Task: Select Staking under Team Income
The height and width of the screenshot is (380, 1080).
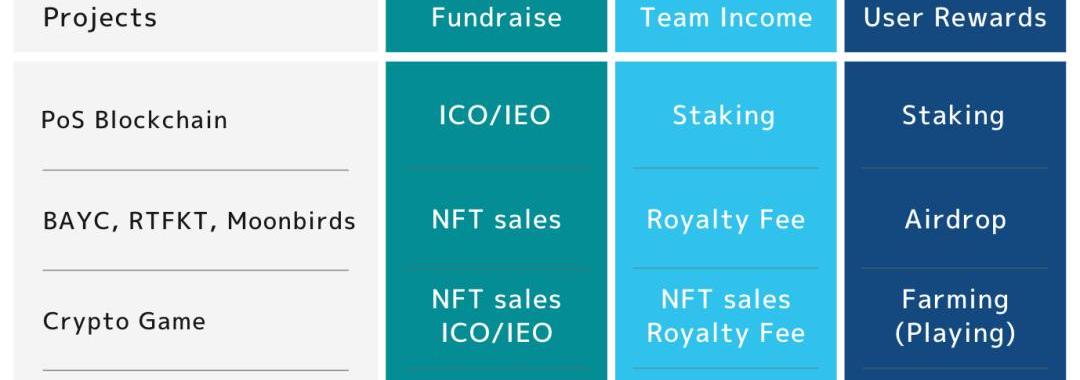Action: pyautogui.click(x=724, y=115)
